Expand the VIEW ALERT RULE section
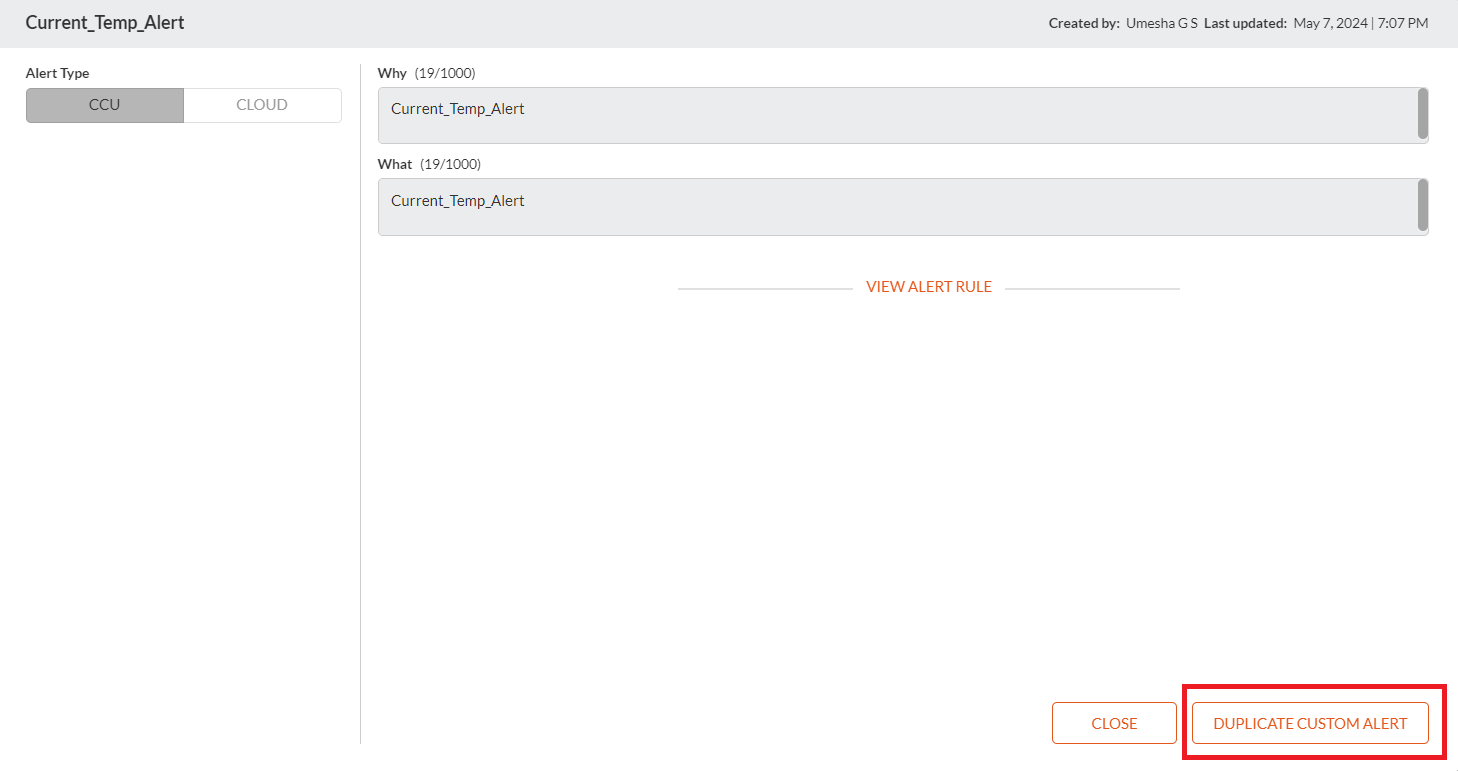 [x=928, y=286]
